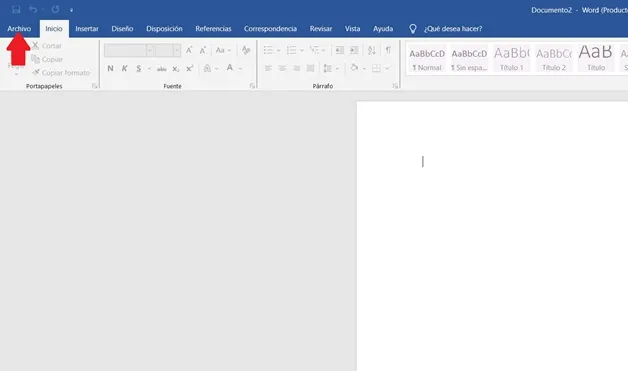
Task: Open the Disposición ribbon tab
Action: point(164,29)
